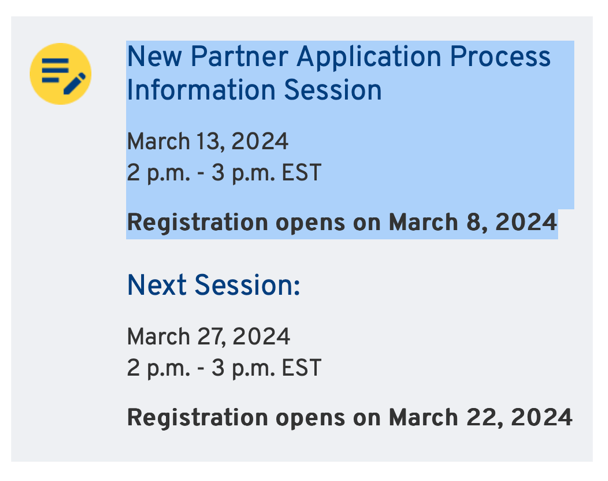Click March 8, 2024 in bold text
The width and height of the screenshot is (608, 481).
click(x=473, y=222)
